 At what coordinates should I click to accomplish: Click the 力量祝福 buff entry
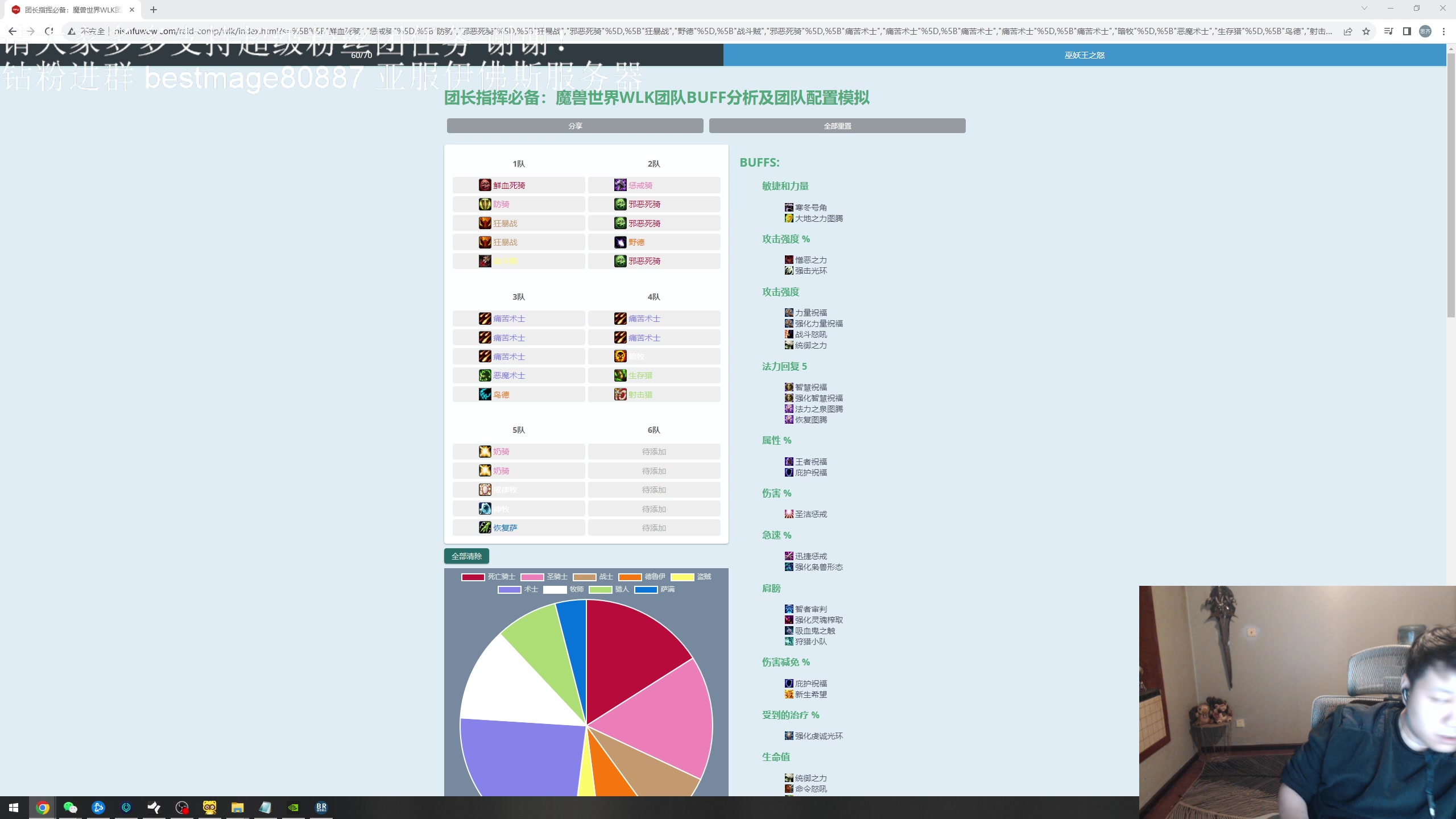coord(806,313)
